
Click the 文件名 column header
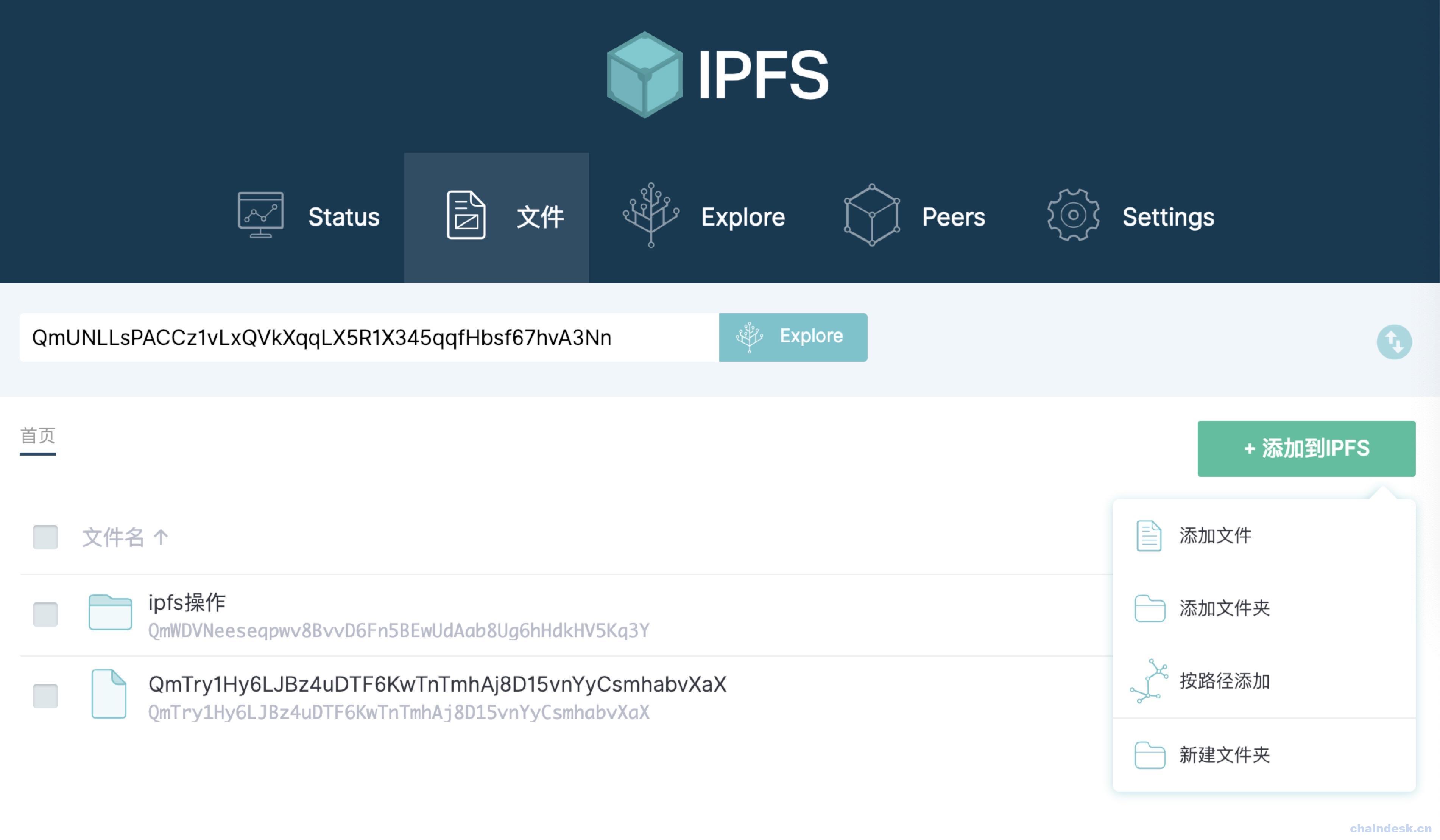[113, 537]
